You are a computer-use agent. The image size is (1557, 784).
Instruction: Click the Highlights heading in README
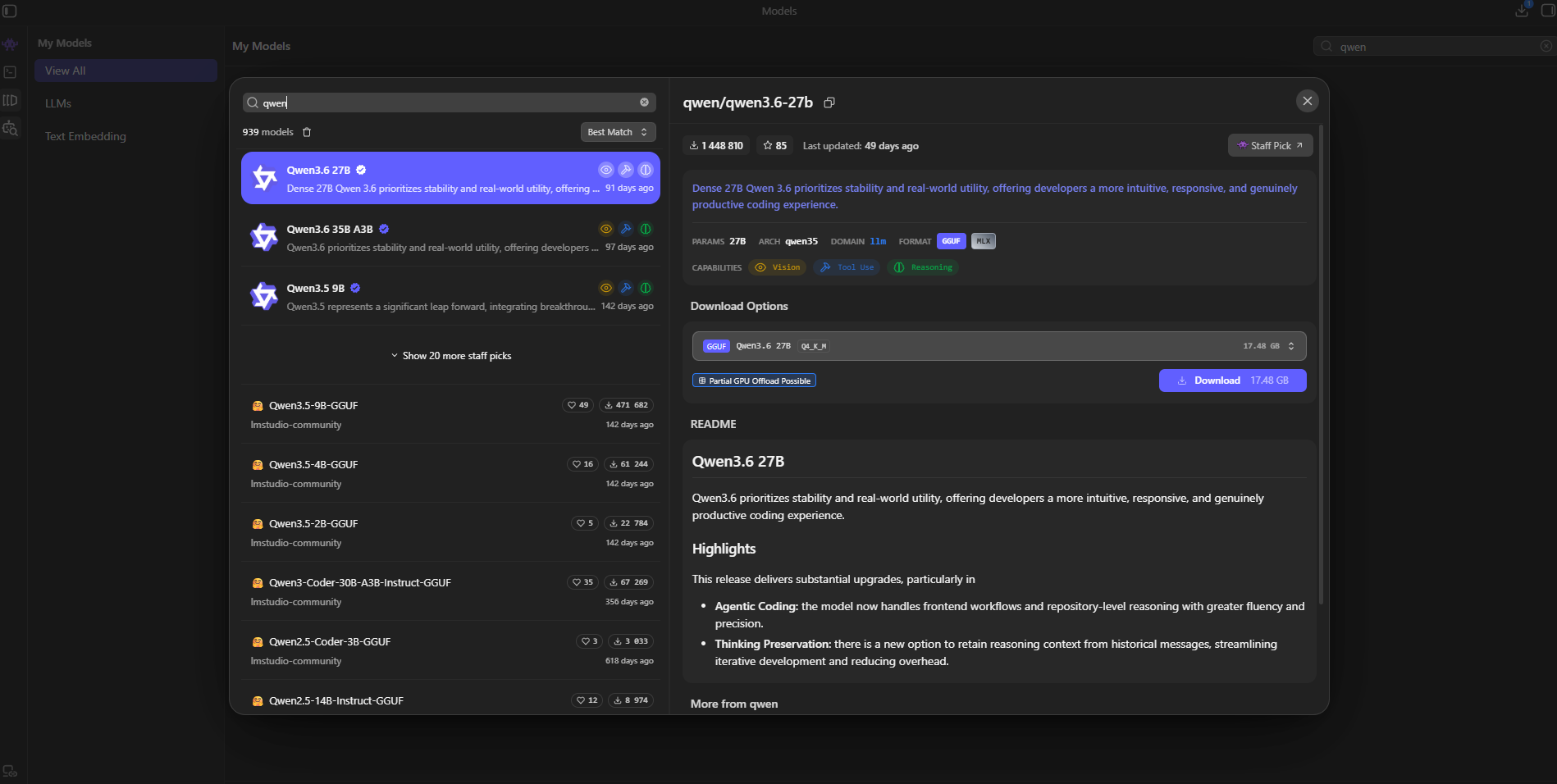coord(724,549)
